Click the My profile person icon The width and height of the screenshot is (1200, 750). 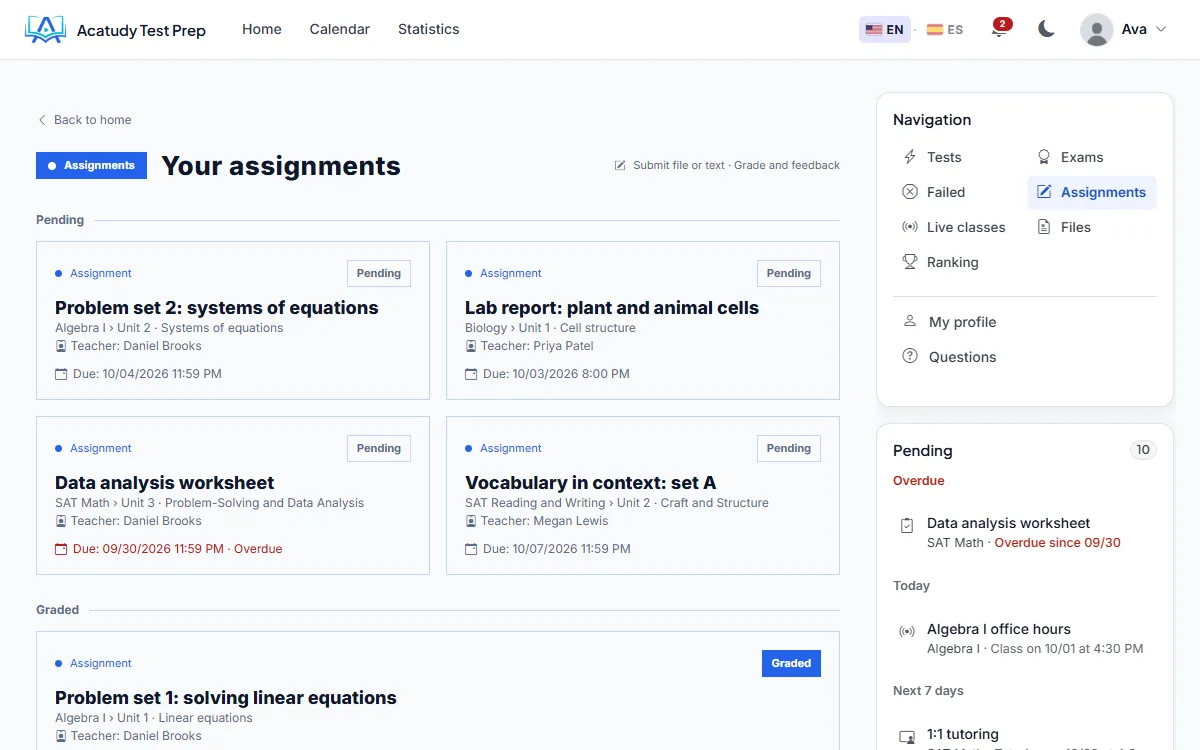[x=910, y=322]
